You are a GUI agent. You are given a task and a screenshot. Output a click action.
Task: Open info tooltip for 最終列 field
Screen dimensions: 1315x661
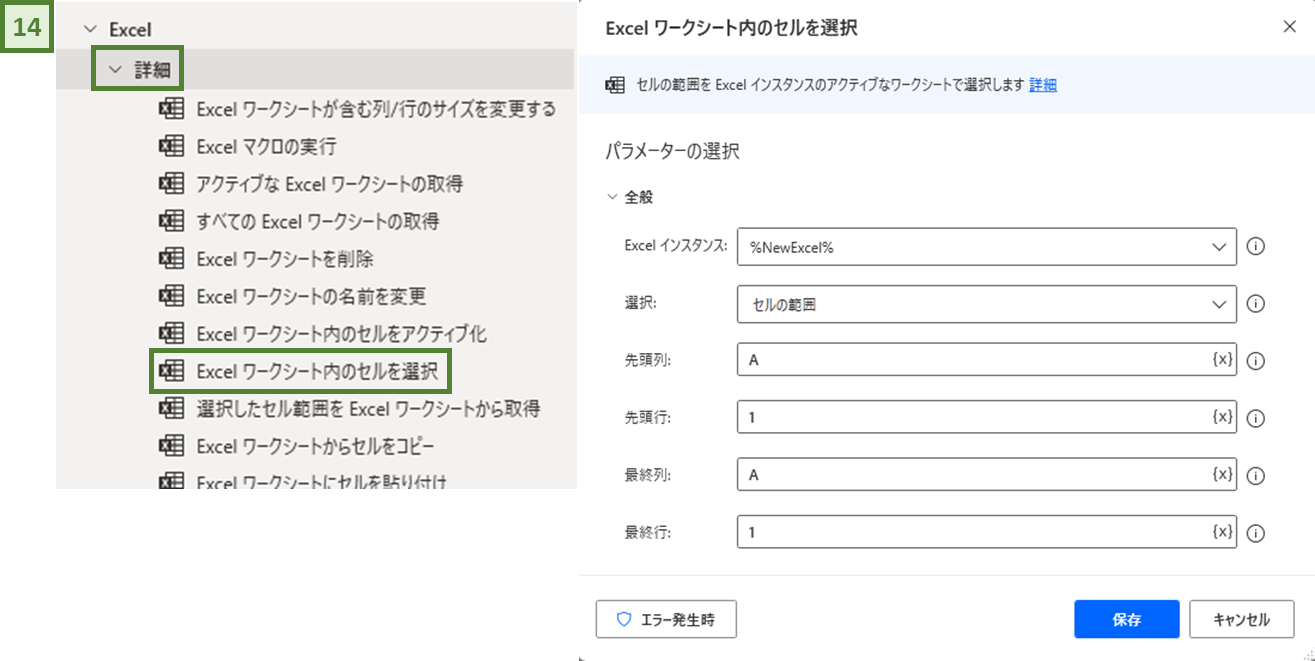(1257, 476)
